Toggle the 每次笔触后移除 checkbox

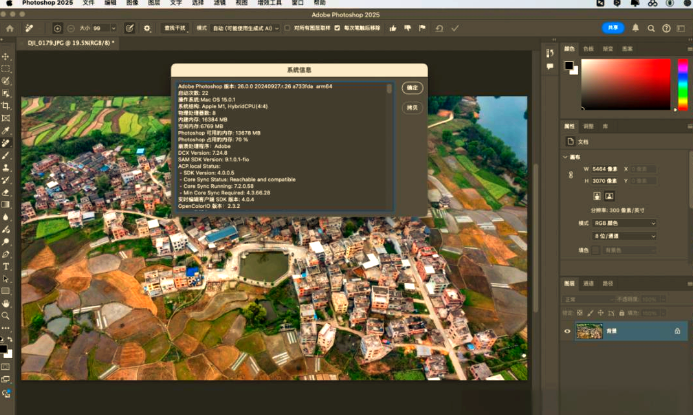pos(336,29)
